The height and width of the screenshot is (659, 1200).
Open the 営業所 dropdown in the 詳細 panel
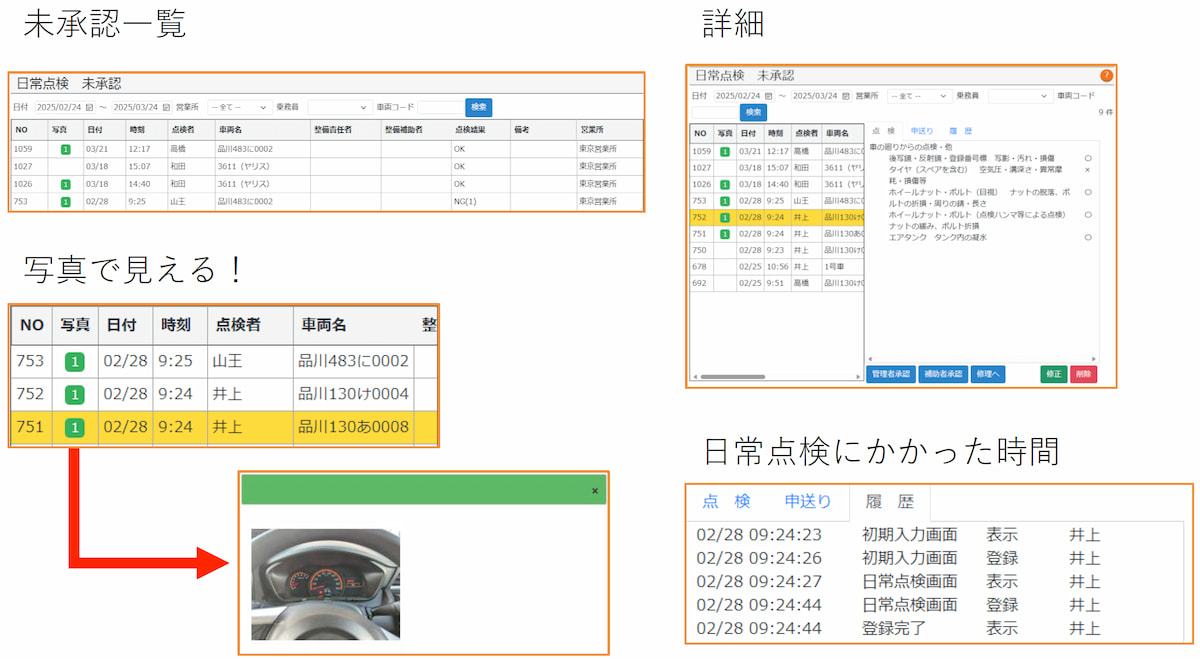point(919,96)
